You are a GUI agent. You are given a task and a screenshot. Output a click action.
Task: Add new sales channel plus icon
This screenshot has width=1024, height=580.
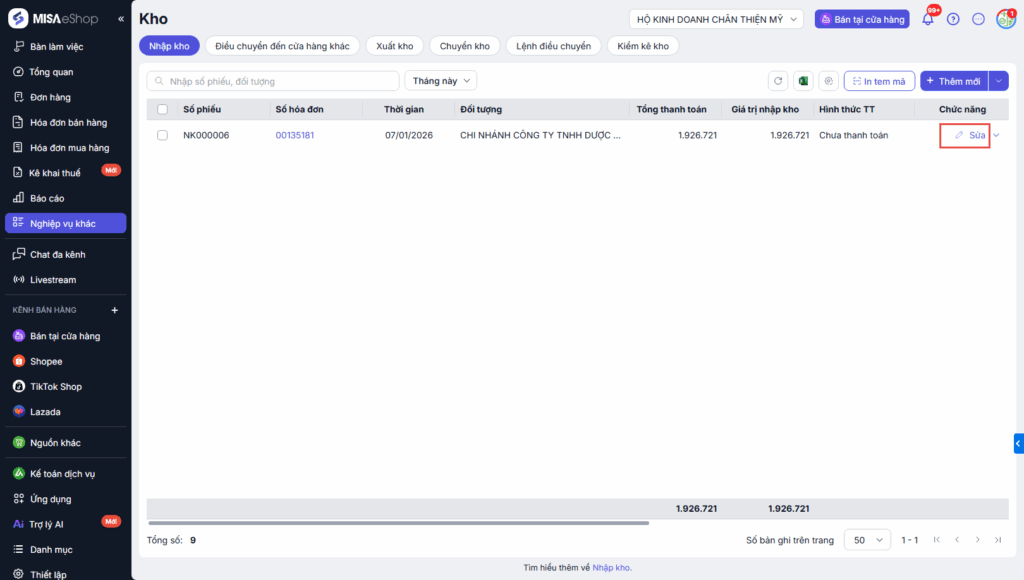pos(115,310)
